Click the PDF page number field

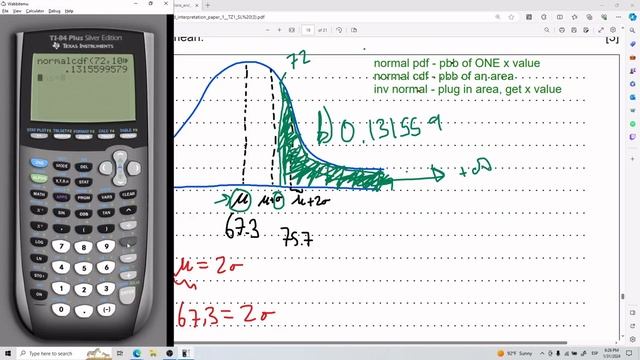click(x=308, y=30)
